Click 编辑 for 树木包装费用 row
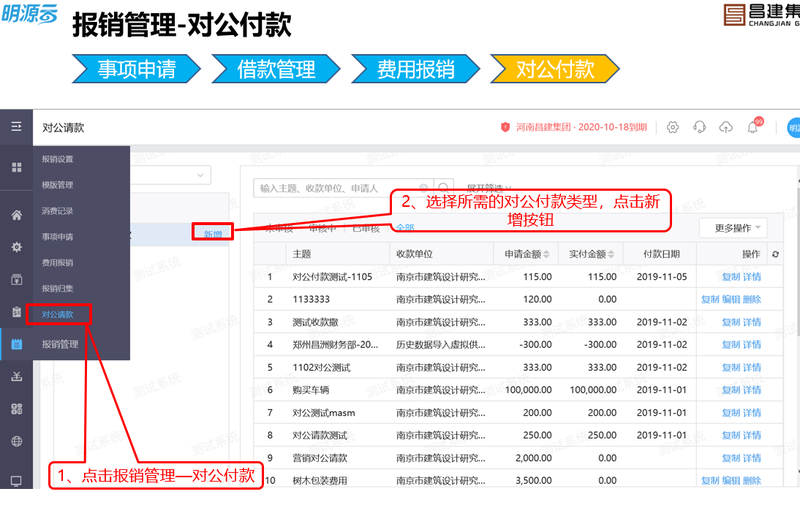800x516 pixels. [731, 481]
